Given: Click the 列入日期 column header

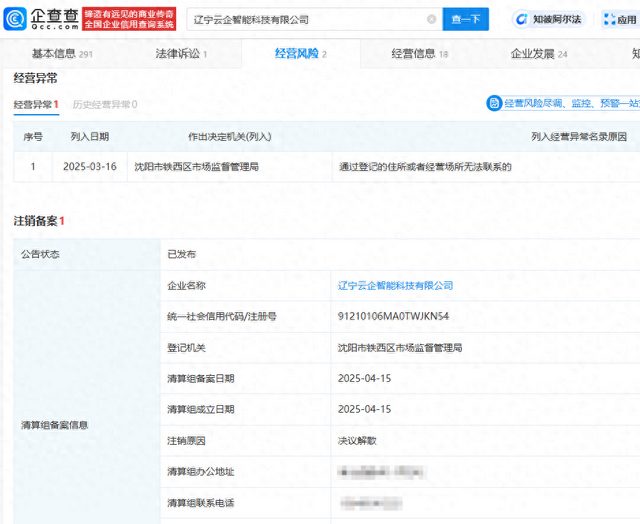Looking at the screenshot, I should [90, 136].
